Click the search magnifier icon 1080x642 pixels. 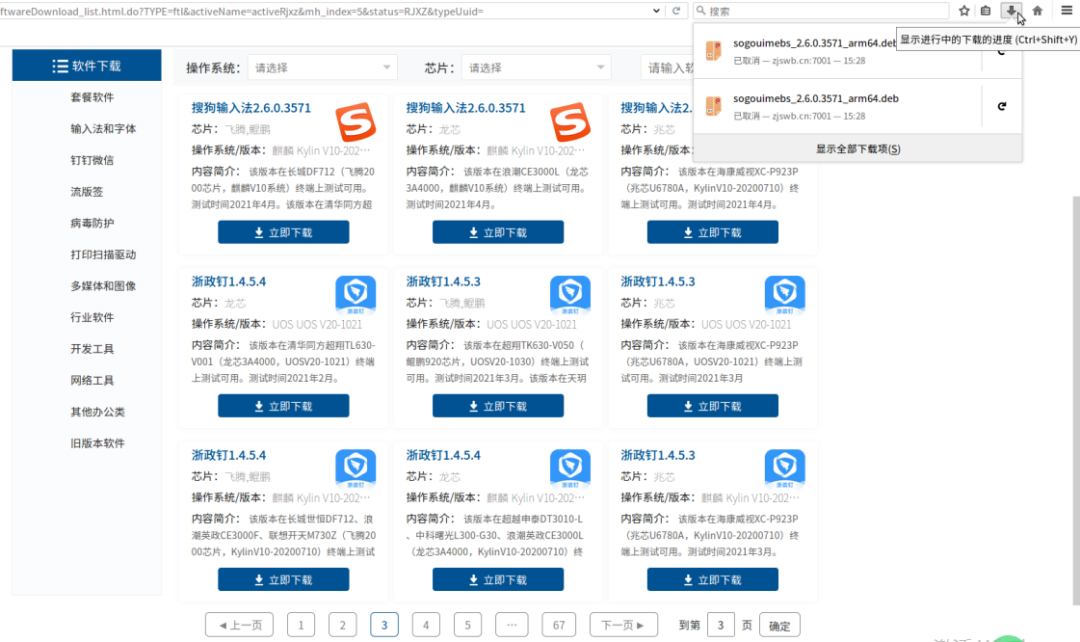coord(701,10)
